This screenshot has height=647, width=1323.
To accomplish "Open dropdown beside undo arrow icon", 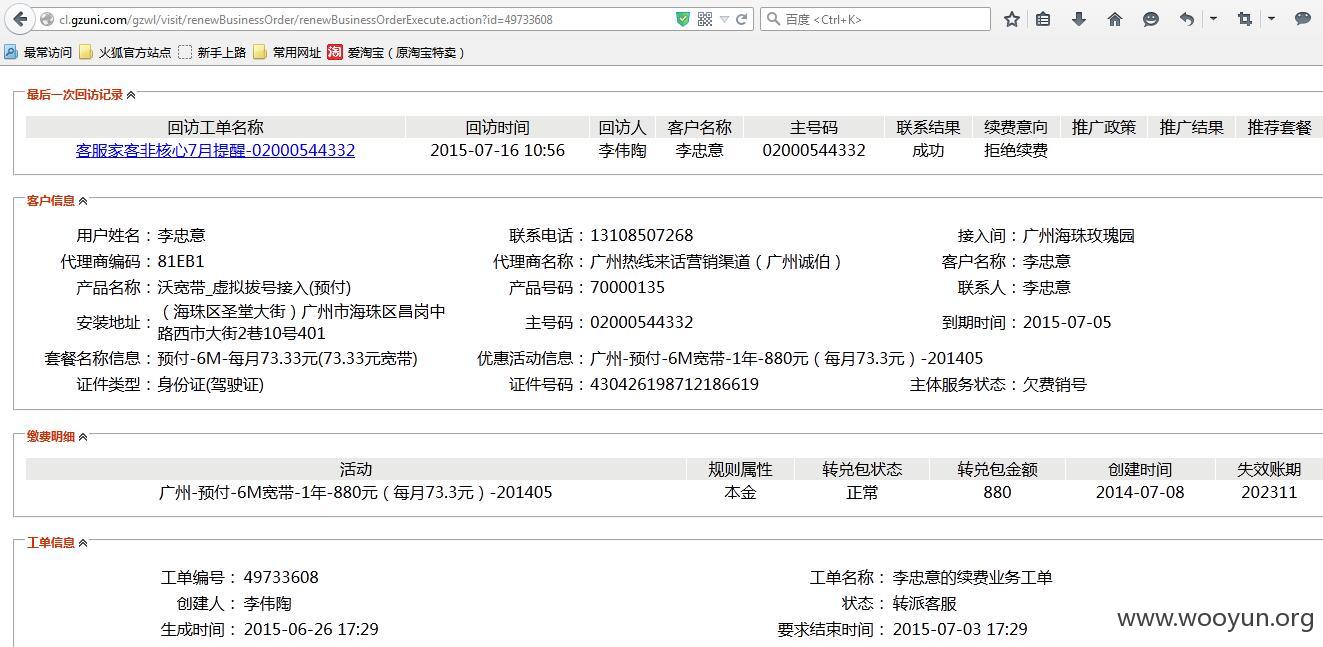I will (1213, 19).
